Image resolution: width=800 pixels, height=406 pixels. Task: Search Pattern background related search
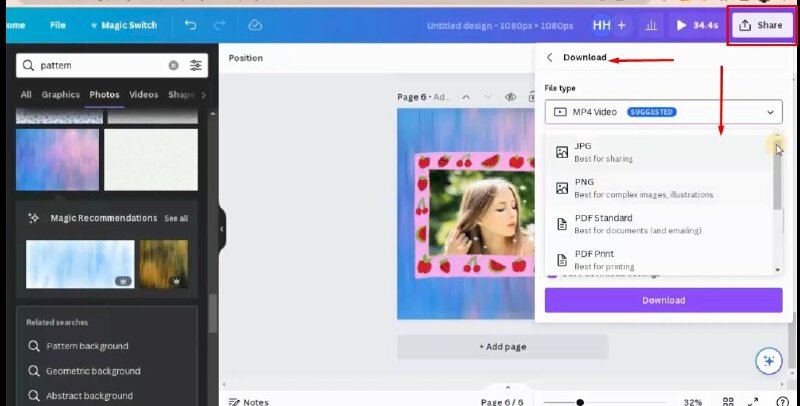tap(87, 346)
